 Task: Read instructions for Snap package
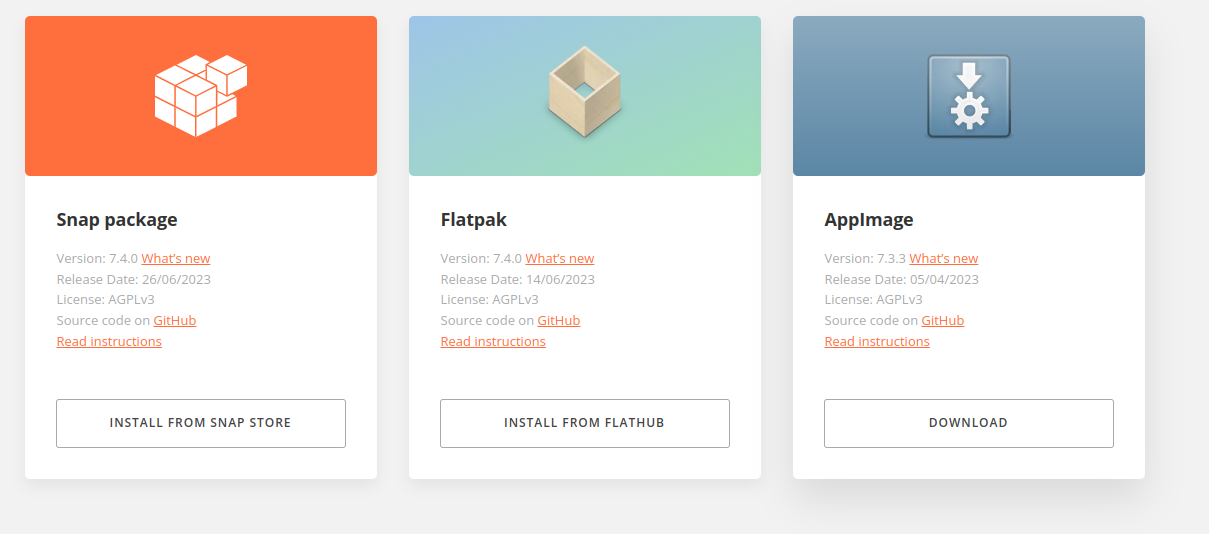click(x=109, y=341)
